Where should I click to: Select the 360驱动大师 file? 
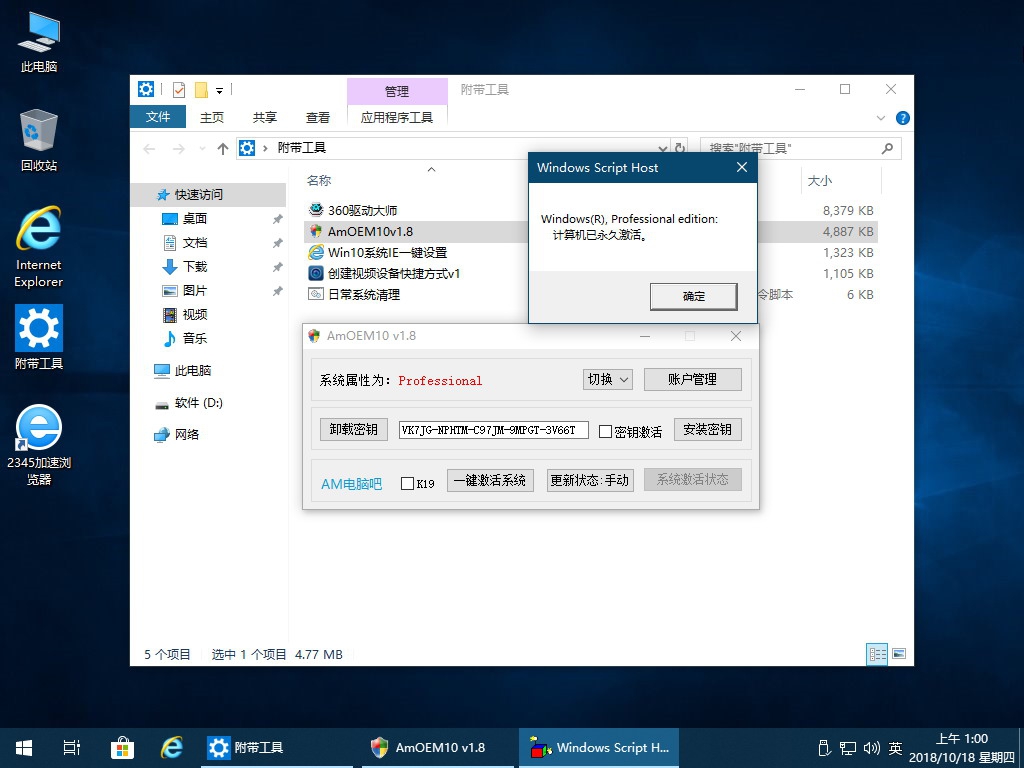362,210
